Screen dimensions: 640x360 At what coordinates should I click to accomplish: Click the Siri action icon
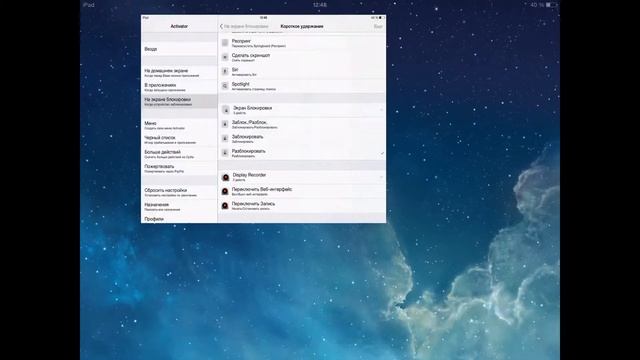tap(225, 71)
